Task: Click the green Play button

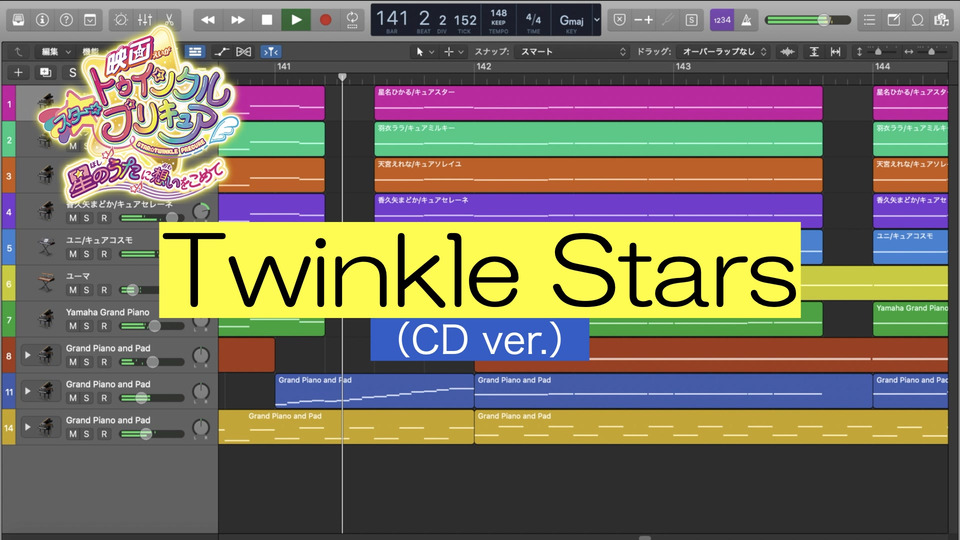Action: click(296, 20)
